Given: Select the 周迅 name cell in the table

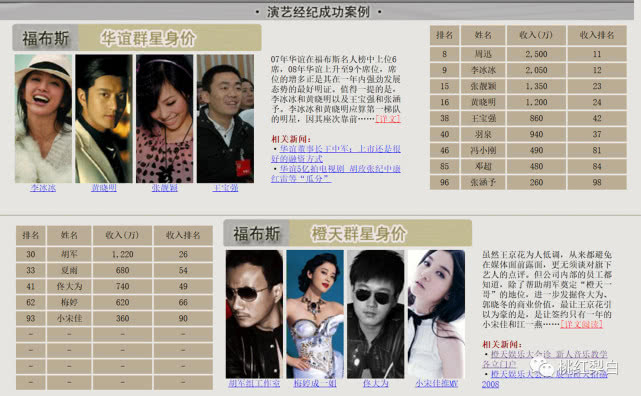Looking at the screenshot, I should tap(483, 54).
